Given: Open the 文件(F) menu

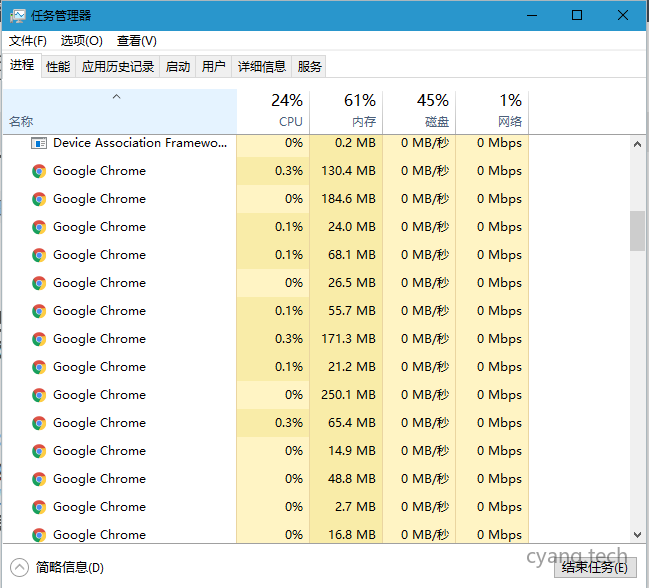Looking at the screenshot, I should 28,41.
